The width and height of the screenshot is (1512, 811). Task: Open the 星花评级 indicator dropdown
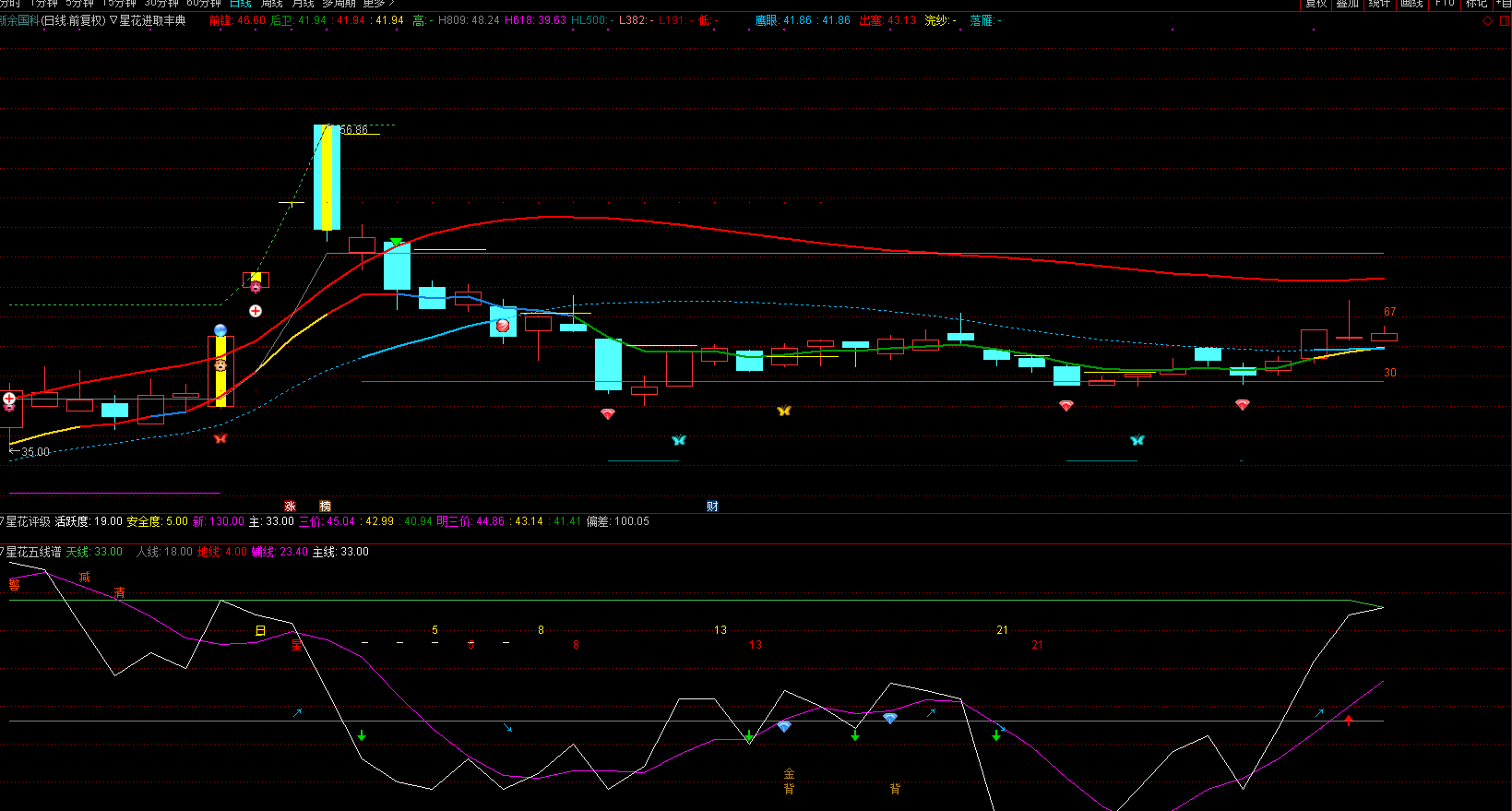tap(26, 521)
